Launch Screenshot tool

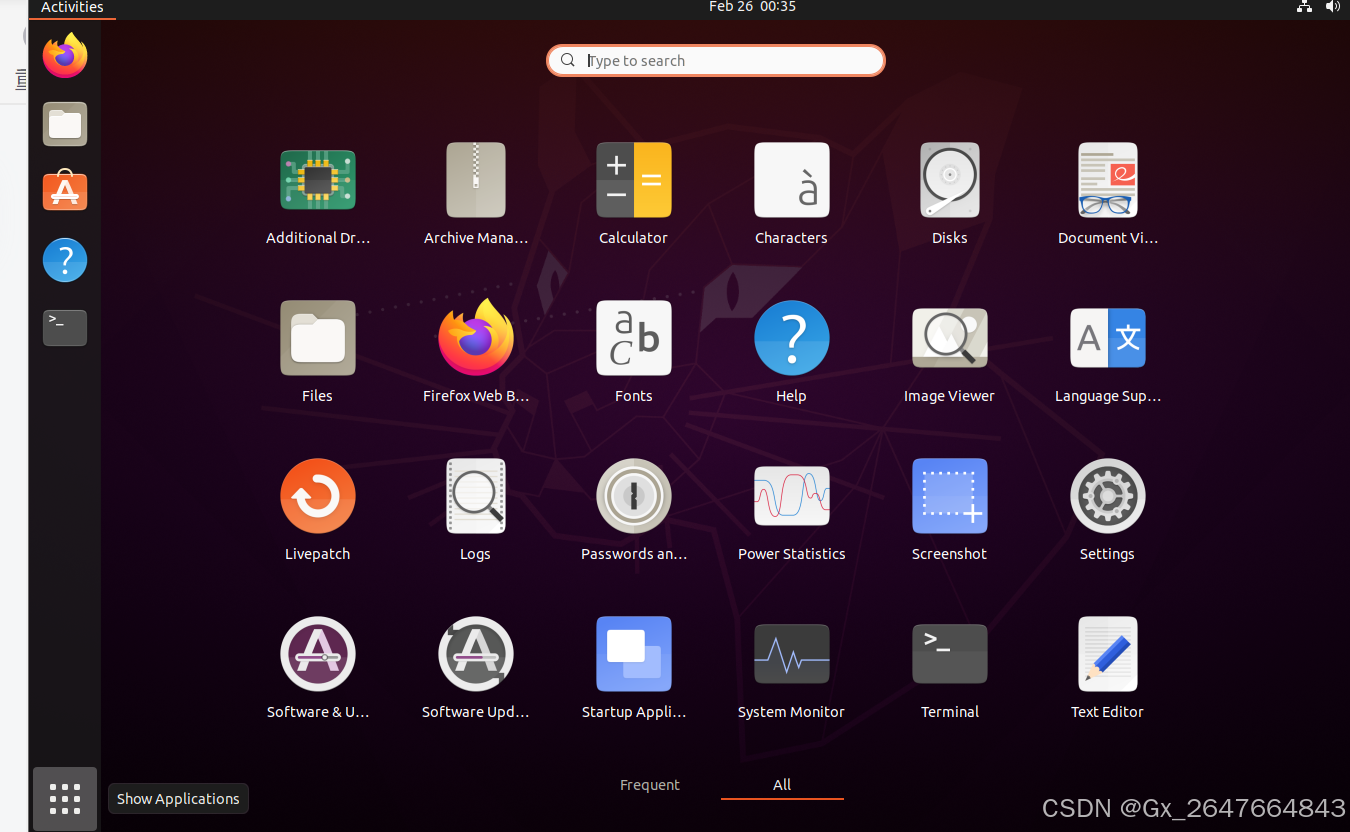coord(949,496)
